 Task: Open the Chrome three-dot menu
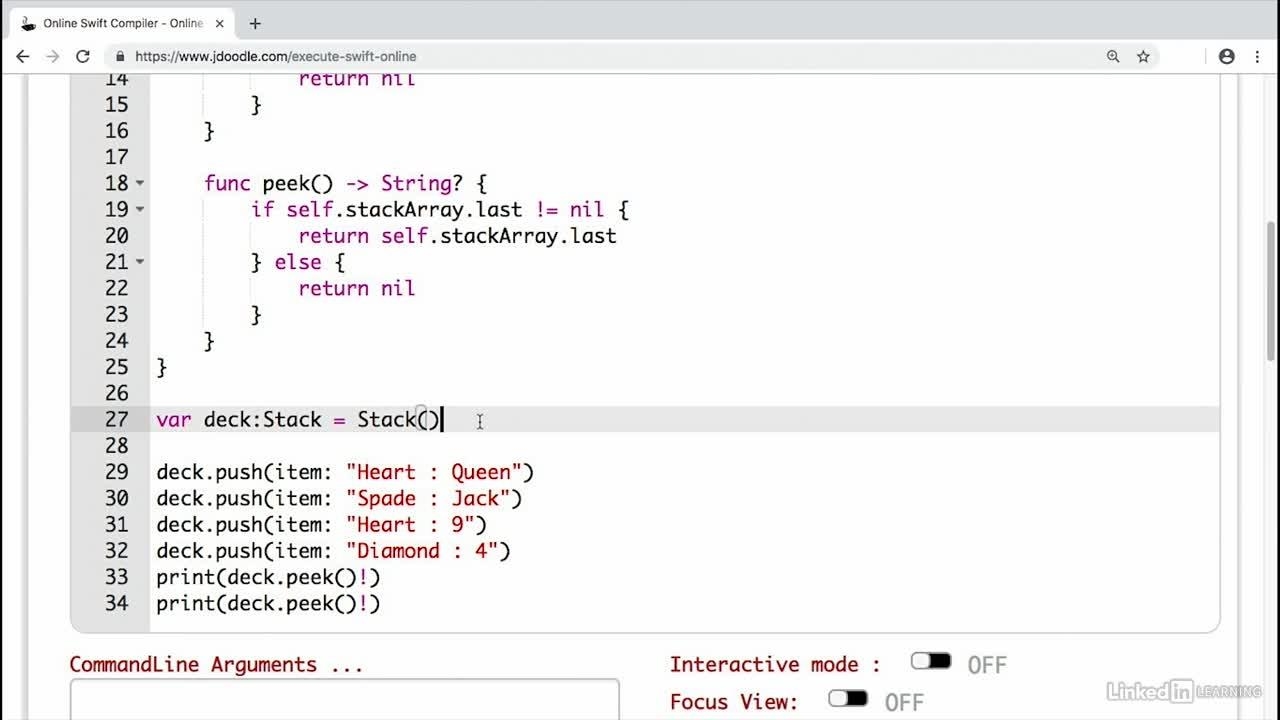pos(1256,57)
